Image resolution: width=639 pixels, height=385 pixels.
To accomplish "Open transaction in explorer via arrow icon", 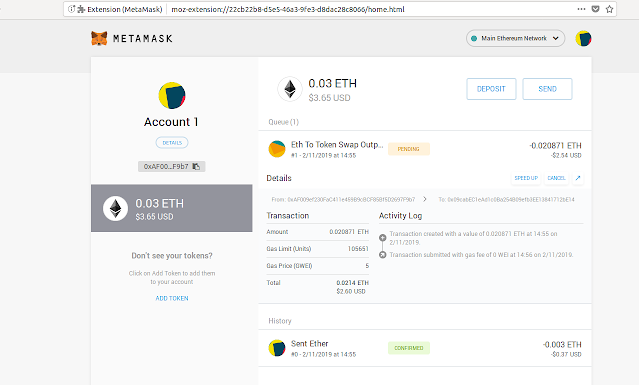I will [x=577, y=178].
